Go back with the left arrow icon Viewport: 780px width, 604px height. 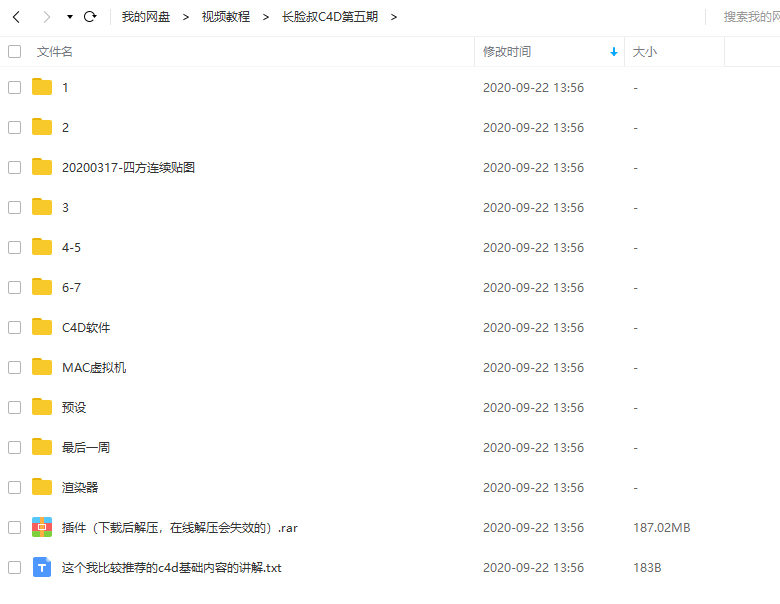16,17
